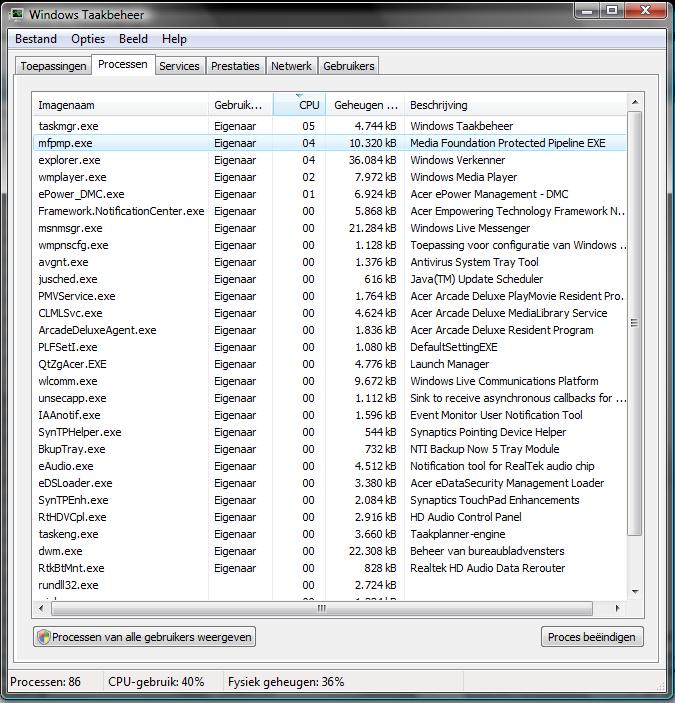
Task: Select the eDSLoader.exe process row
Action: coord(329,483)
